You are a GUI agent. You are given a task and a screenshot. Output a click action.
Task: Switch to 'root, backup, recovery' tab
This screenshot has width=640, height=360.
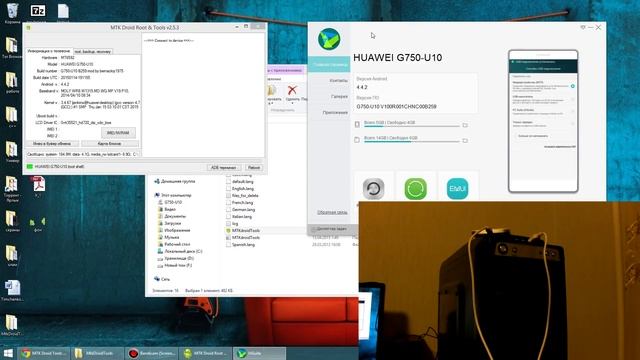pyautogui.click(x=93, y=52)
